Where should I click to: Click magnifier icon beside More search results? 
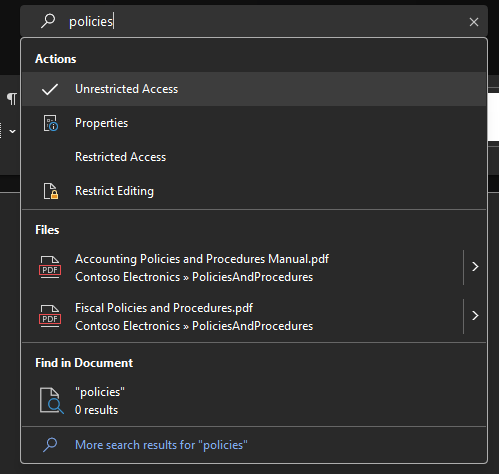click(x=50, y=445)
